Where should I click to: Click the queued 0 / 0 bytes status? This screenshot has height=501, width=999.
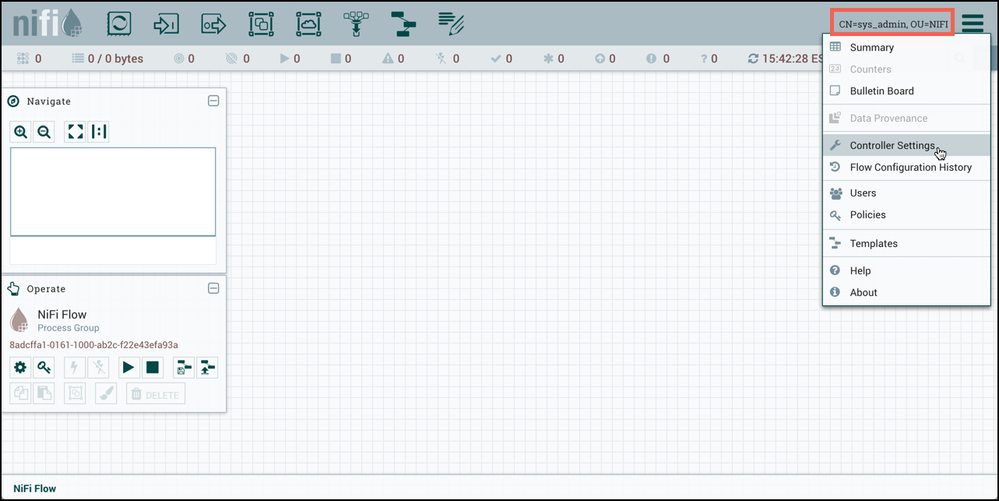107,58
